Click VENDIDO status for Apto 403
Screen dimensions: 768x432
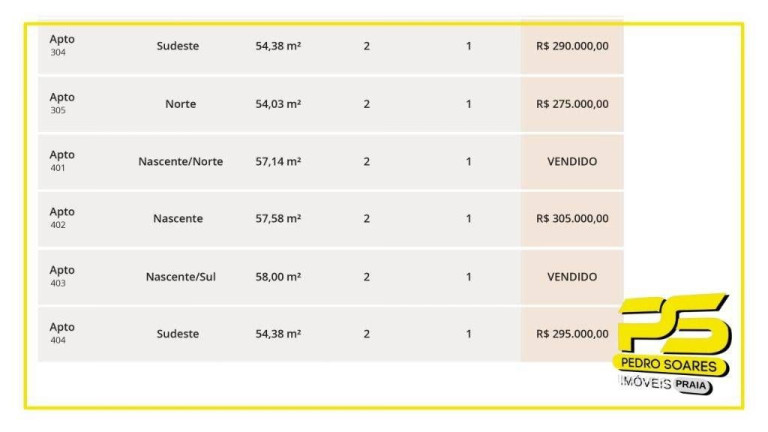572,277
